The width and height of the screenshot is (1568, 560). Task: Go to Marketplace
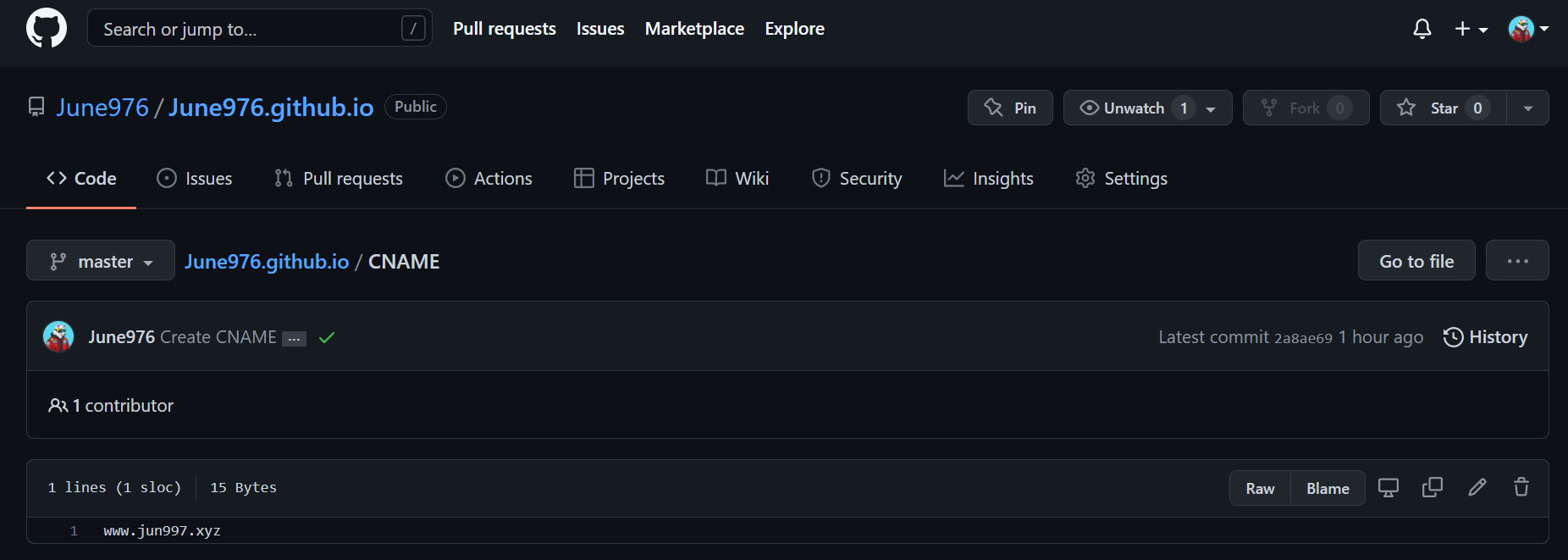pyautogui.click(x=694, y=29)
